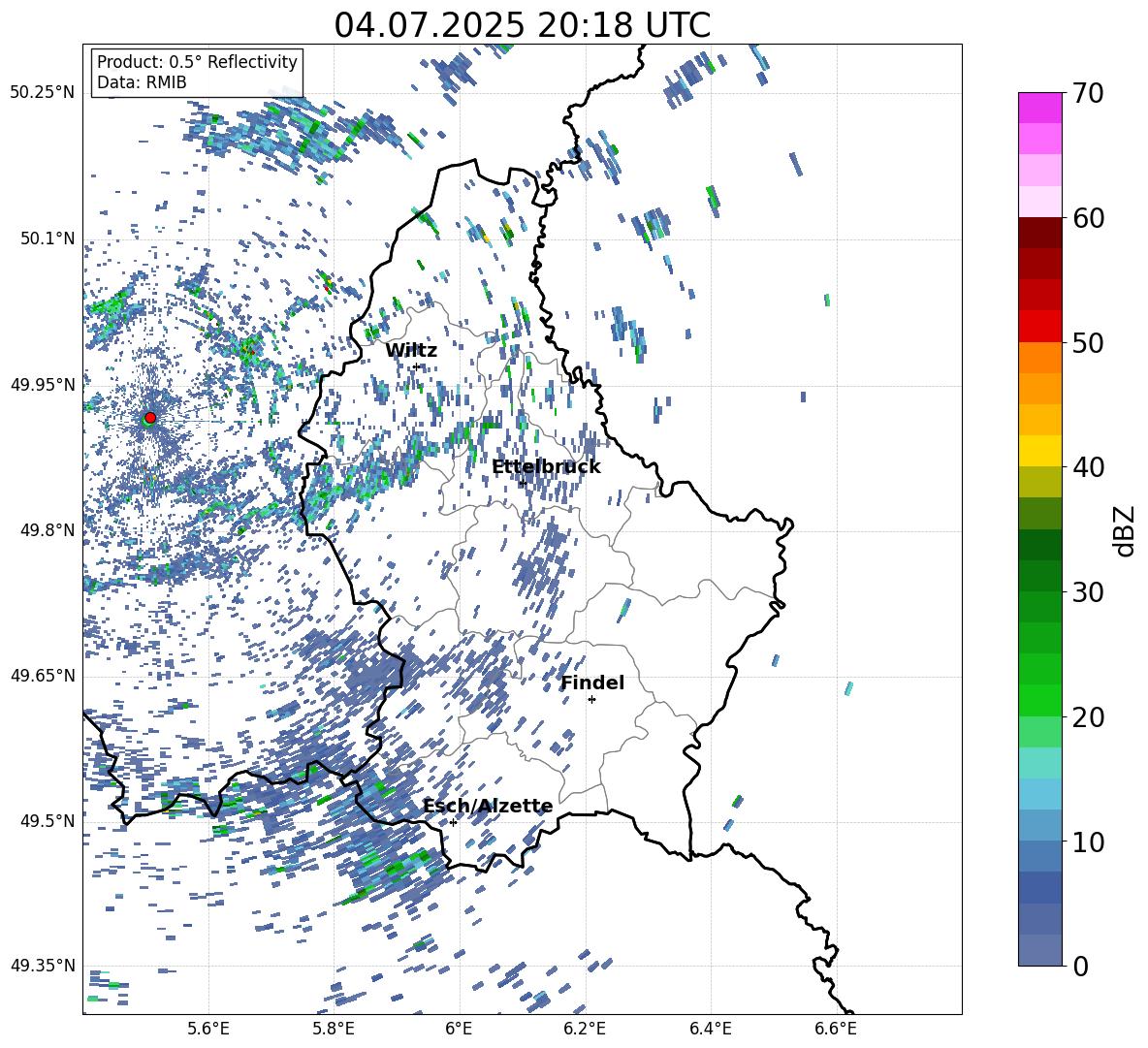Click the magenta swatch atop the colorbar
The width and height of the screenshot is (1148, 1048).
1039,108
